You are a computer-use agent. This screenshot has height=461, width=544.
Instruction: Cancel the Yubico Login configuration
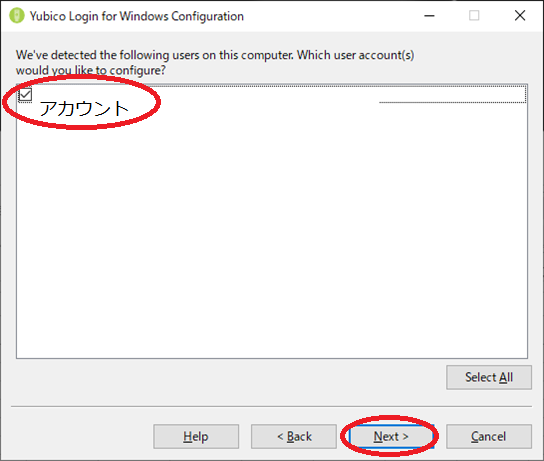point(489,436)
